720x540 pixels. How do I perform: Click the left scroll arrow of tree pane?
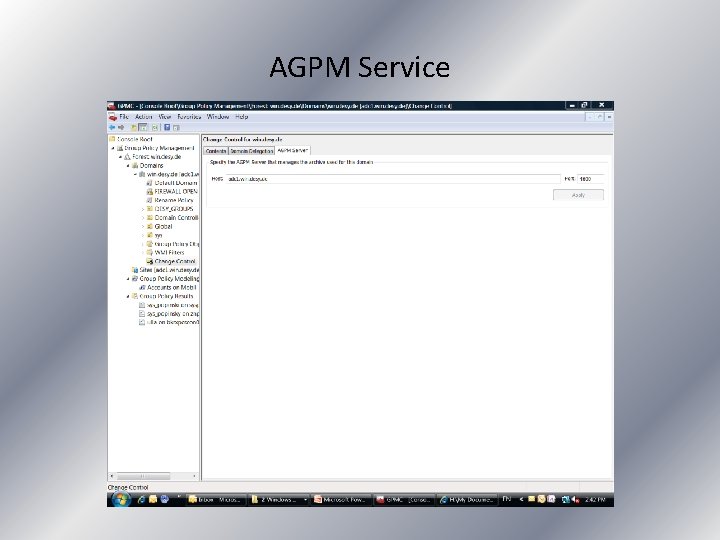tap(112, 476)
